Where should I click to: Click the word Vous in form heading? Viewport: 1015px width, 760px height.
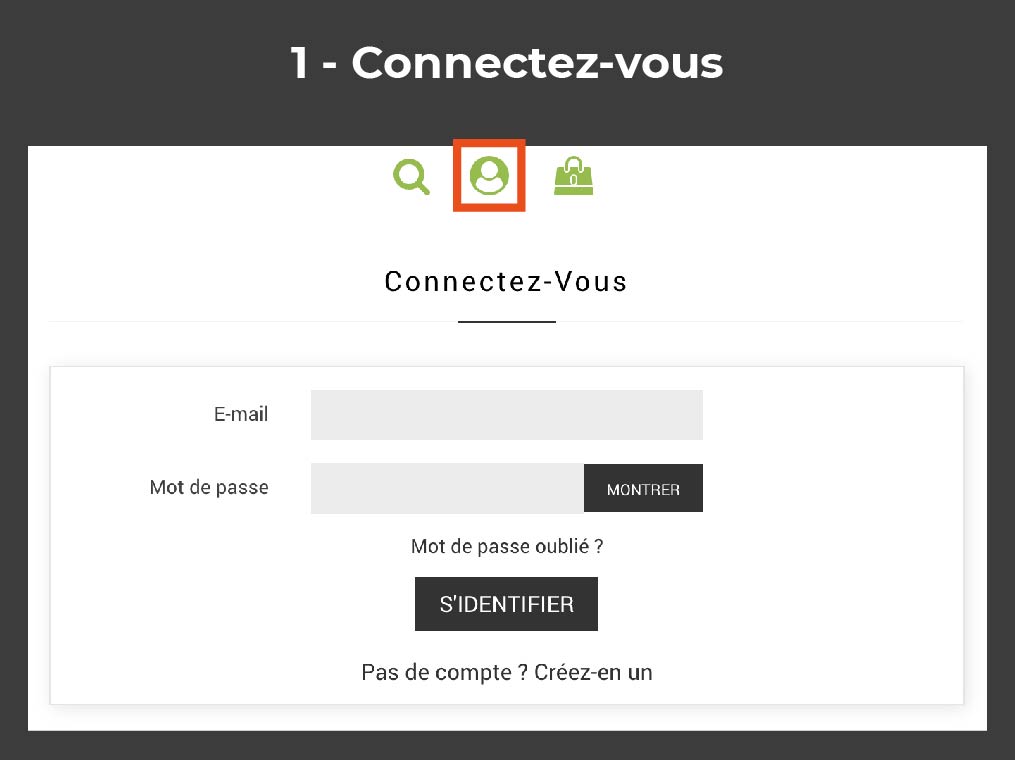[591, 282]
